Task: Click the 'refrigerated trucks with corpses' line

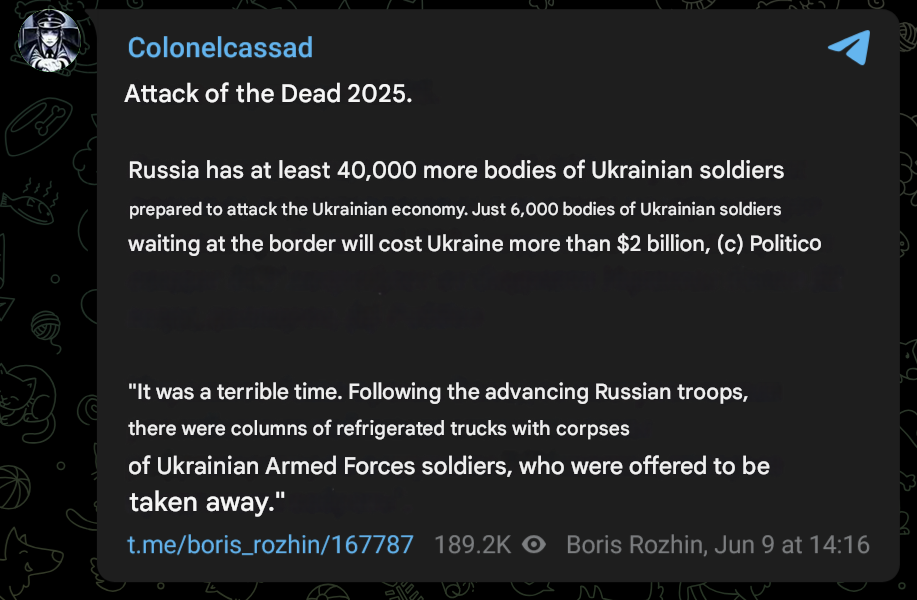Action: (379, 429)
